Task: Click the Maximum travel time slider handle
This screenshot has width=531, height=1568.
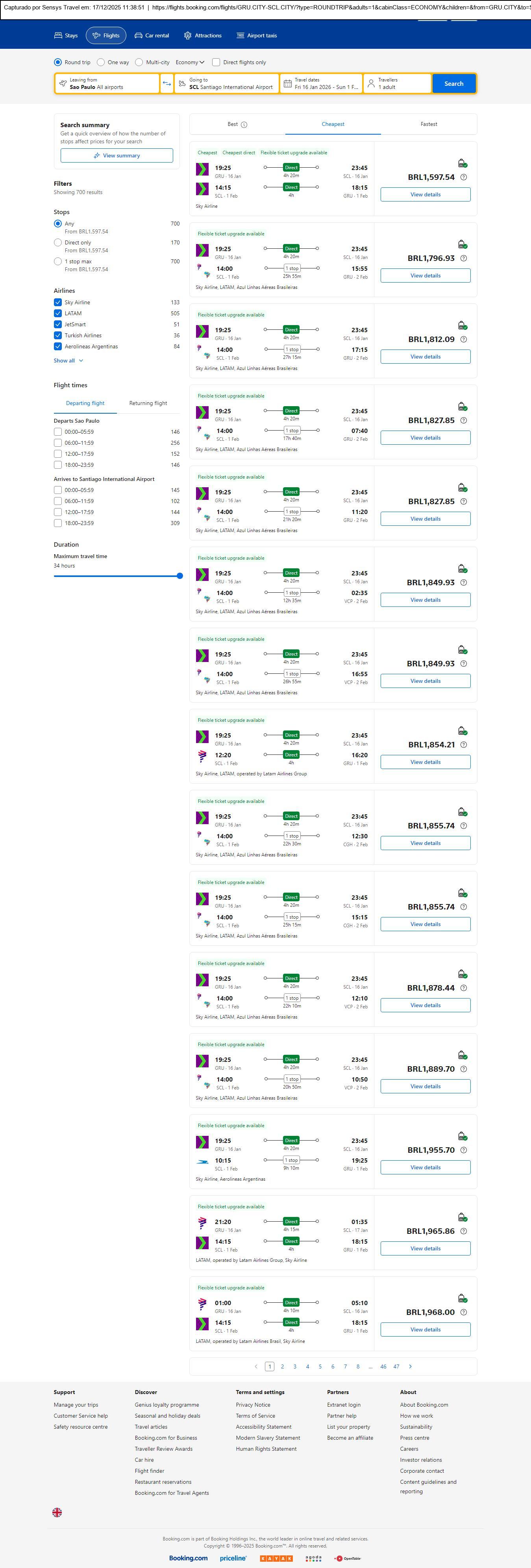Action: click(179, 576)
